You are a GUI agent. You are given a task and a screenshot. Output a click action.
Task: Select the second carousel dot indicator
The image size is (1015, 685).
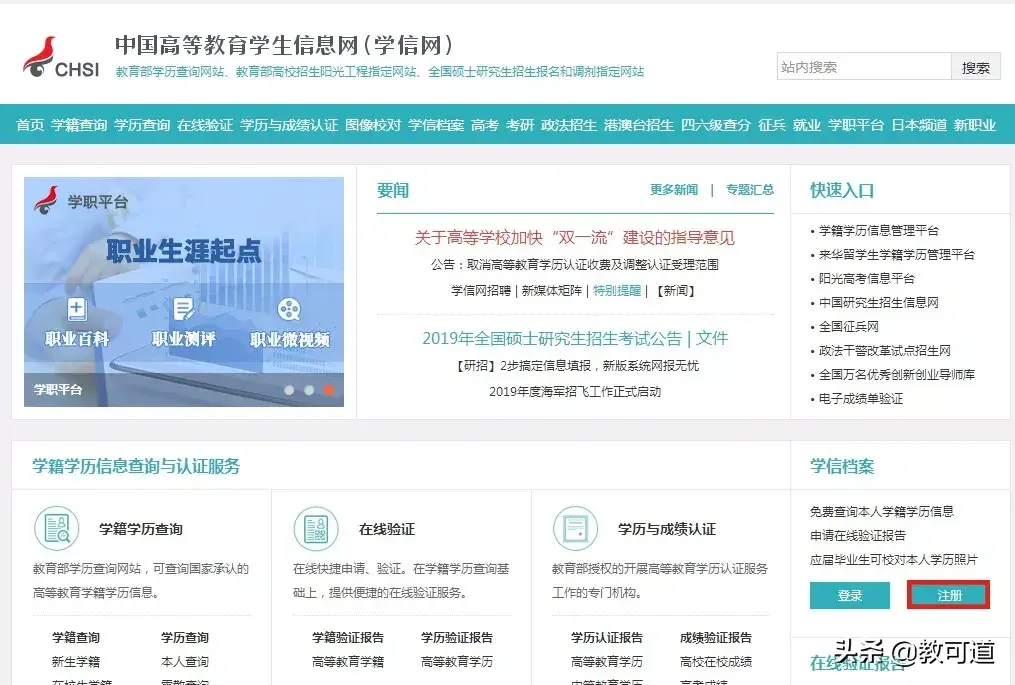309,390
